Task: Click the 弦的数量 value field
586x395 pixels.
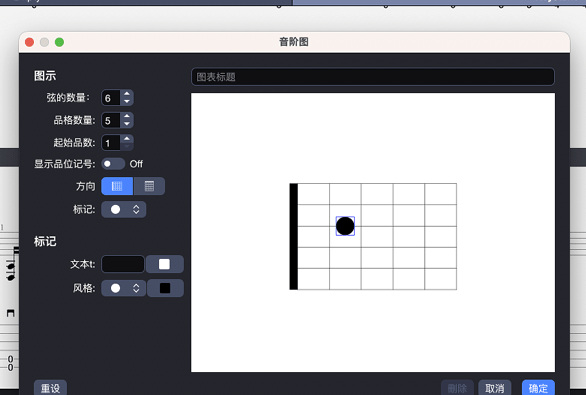Action: click(x=111, y=98)
